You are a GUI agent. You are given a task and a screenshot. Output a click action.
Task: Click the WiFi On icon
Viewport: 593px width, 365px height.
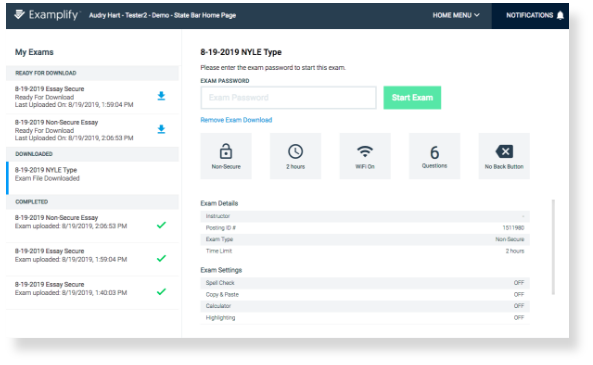pyautogui.click(x=365, y=152)
